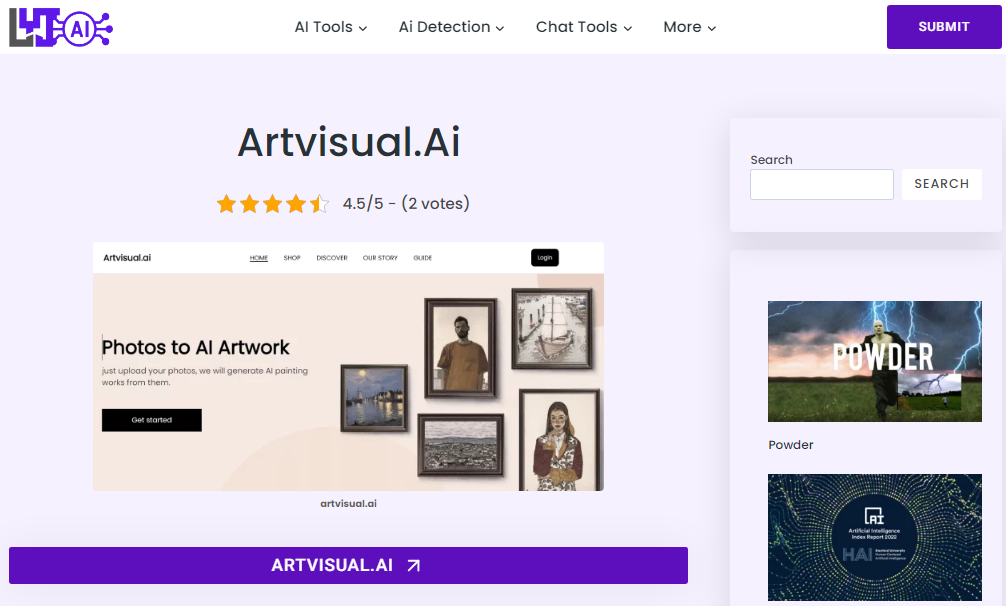Image resolution: width=1006 pixels, height=606 pixels.
Task: Open the More menu
Action: pos(689,27)
